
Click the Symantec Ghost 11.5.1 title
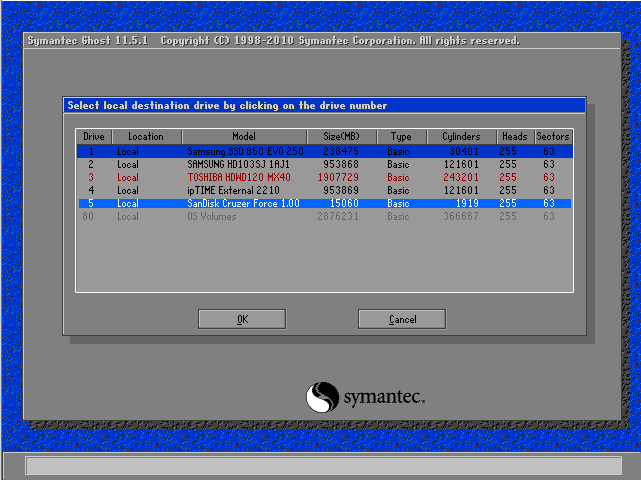point(87,40)
